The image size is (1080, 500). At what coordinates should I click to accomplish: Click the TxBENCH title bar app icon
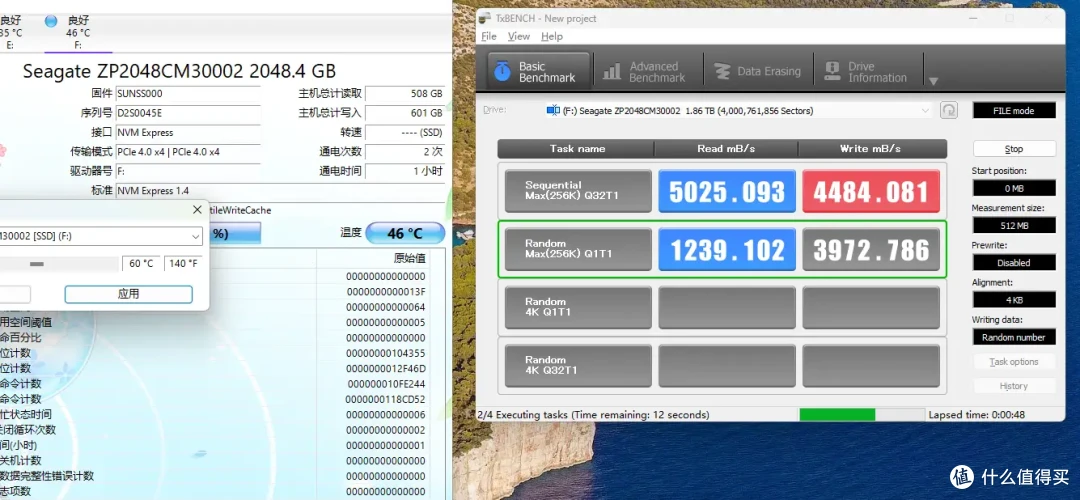click(487, 18)
